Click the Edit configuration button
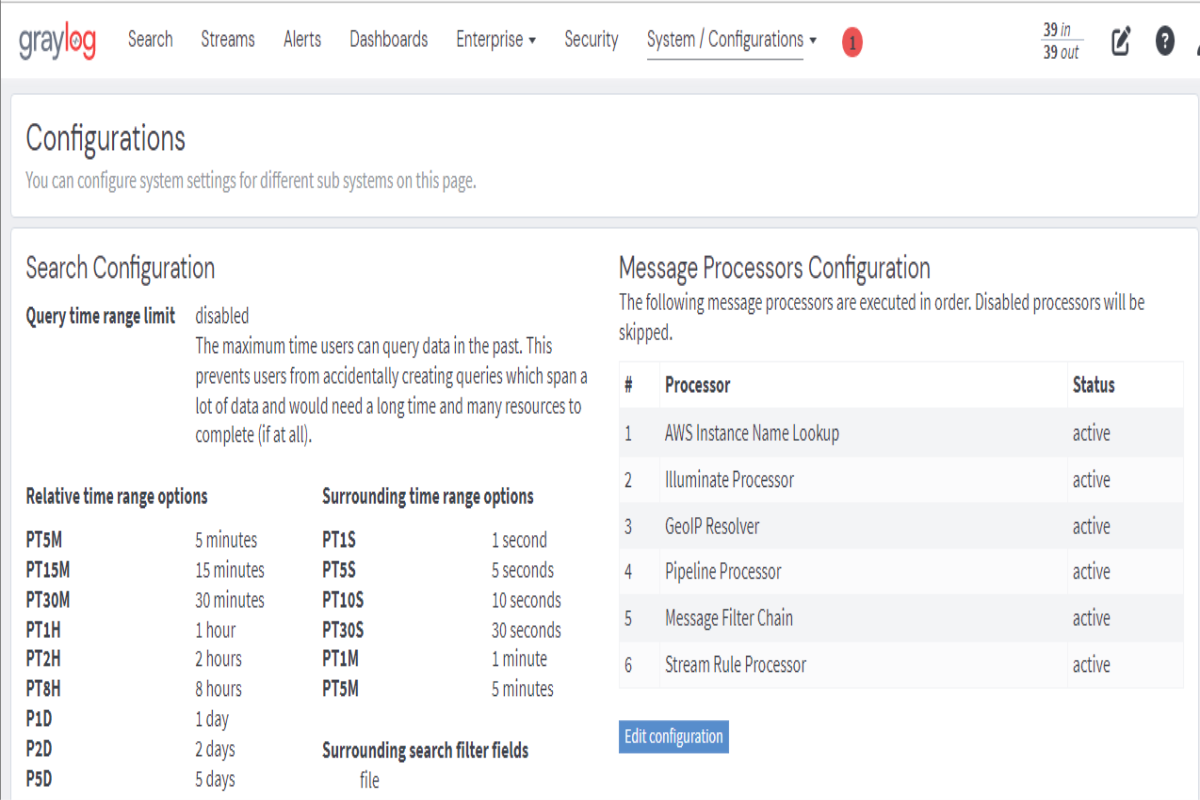Screen dimensions: 1200x800 pos(674,737)
